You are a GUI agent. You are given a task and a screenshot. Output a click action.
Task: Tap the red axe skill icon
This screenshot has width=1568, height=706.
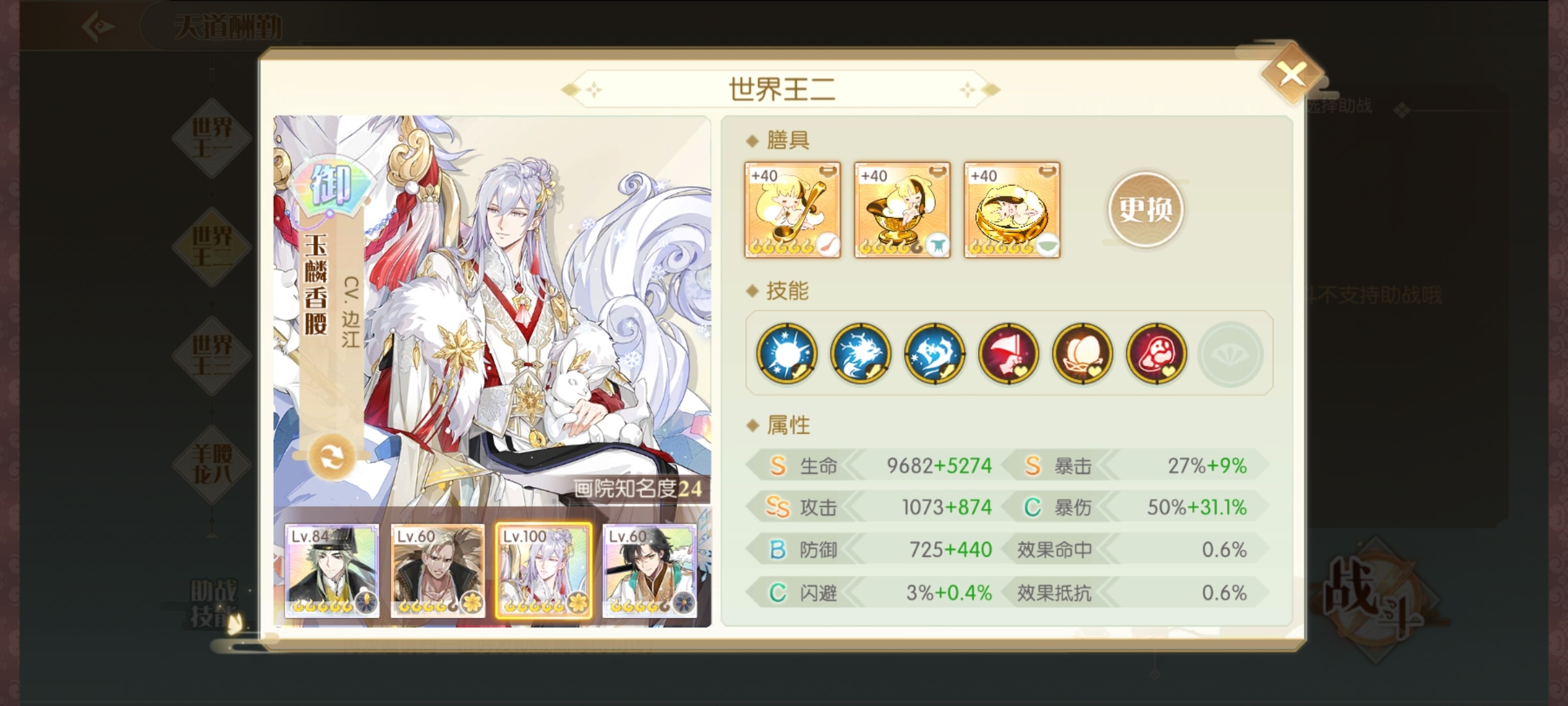tap(1008, 353)
